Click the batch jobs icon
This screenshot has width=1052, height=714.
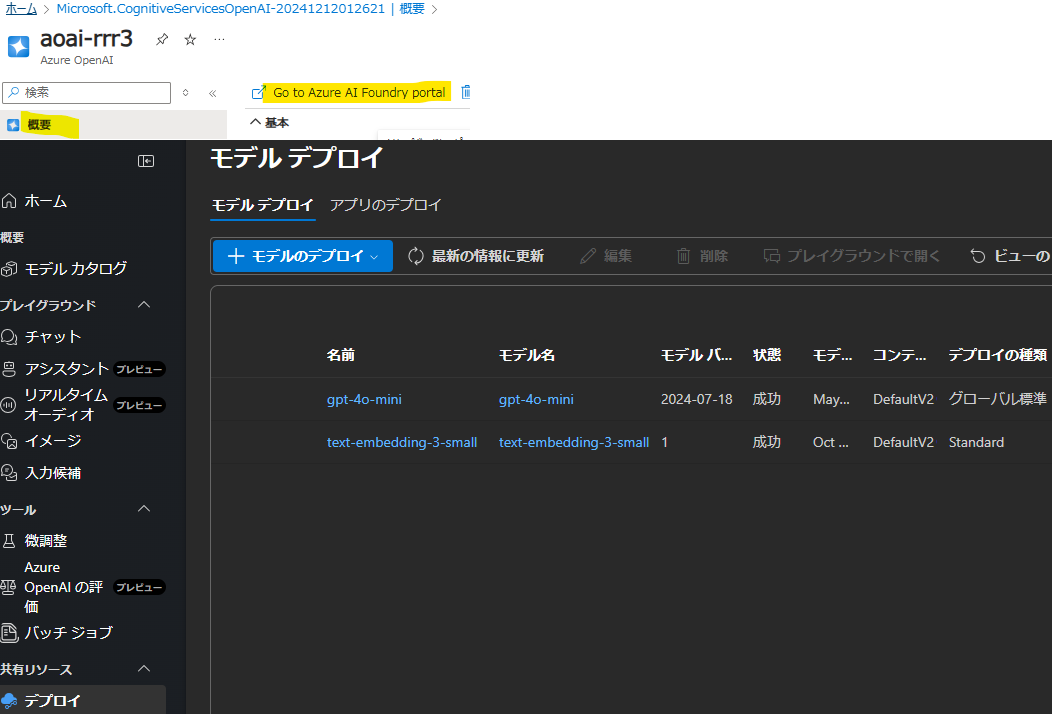[x=9, y=633]
